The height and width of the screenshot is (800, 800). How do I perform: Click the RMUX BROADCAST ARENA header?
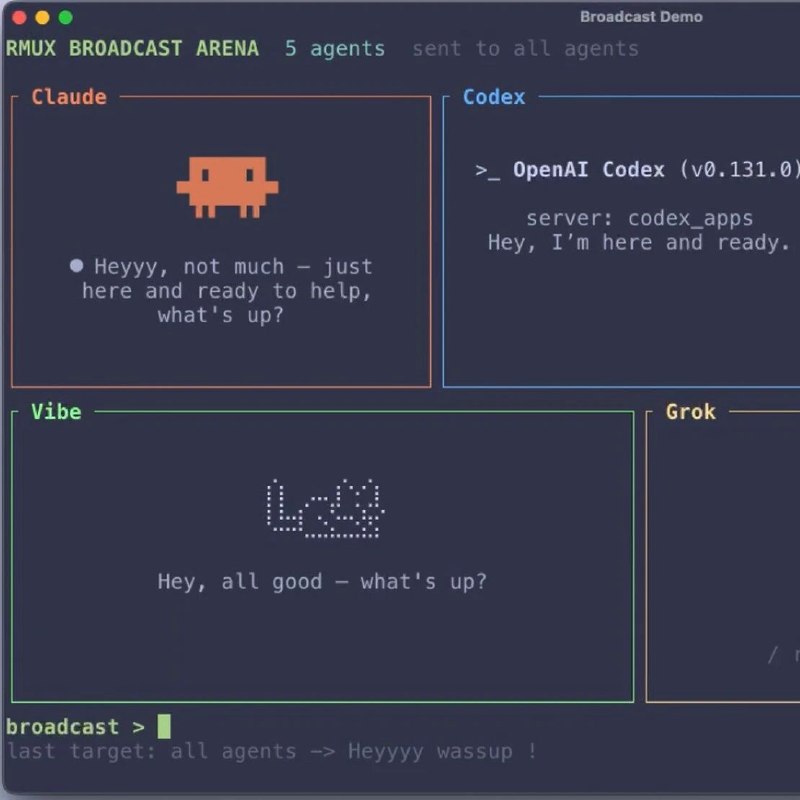(132, 48)
